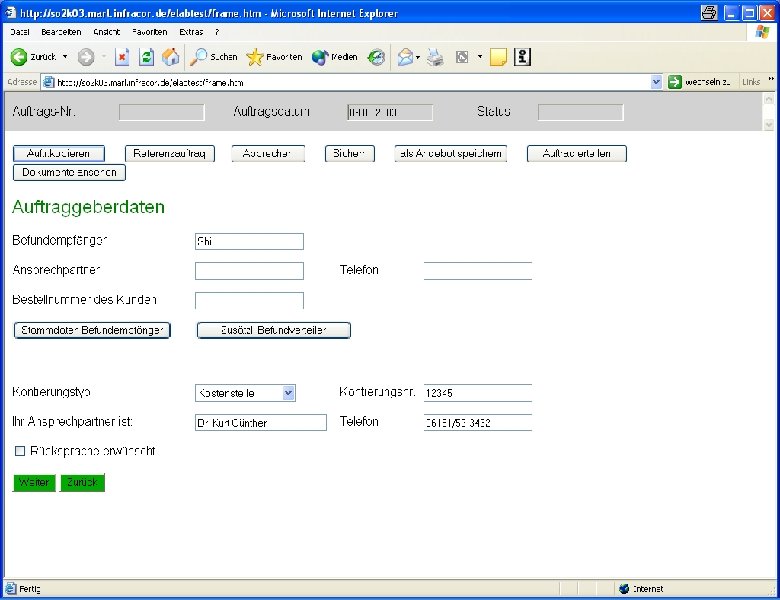
Task: Click the Internet zone globe icon
Action: click(624, 589)
